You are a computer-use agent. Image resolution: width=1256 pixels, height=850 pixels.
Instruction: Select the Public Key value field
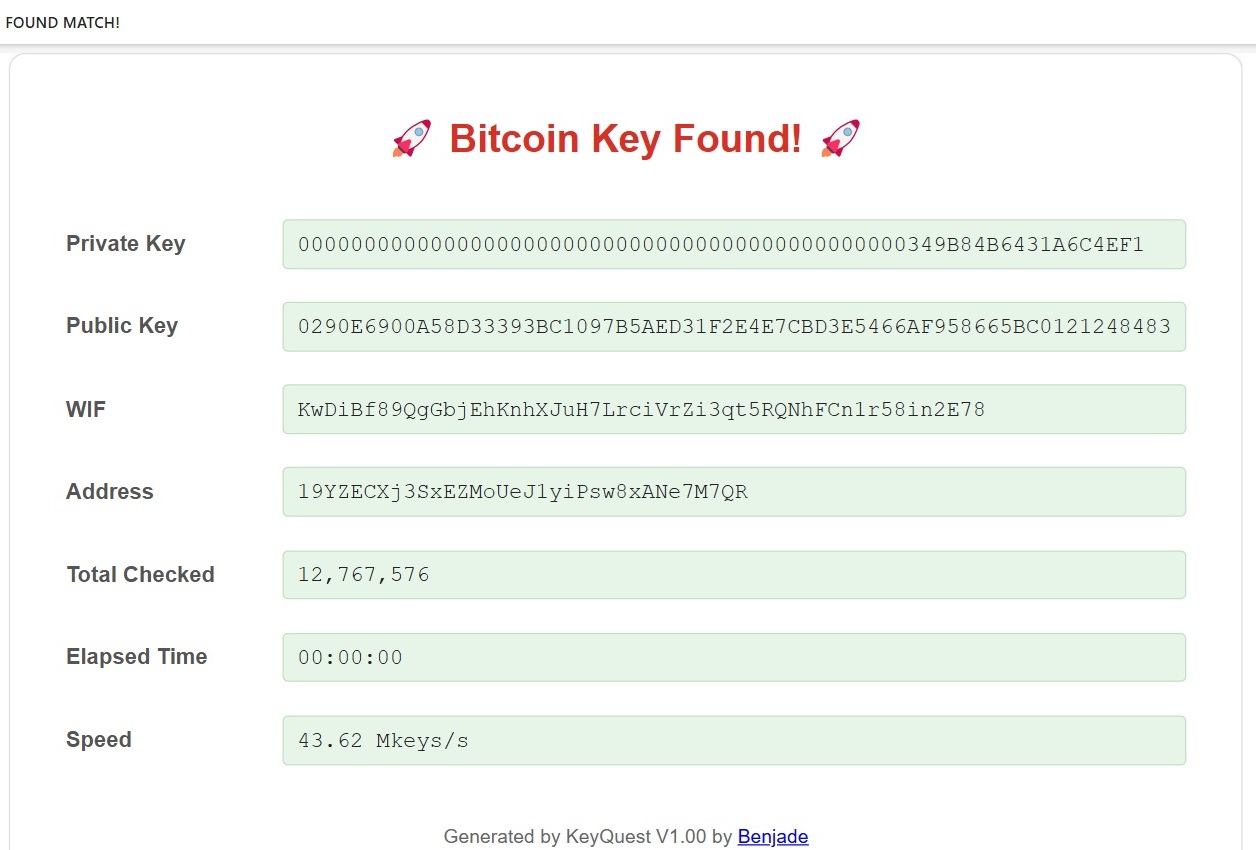coord(734,326)
